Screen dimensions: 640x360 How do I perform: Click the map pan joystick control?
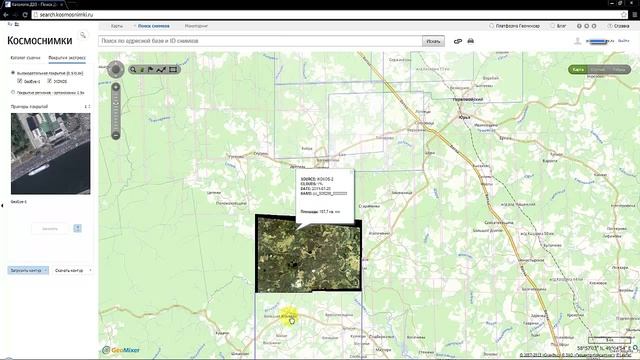click(116, 70)
